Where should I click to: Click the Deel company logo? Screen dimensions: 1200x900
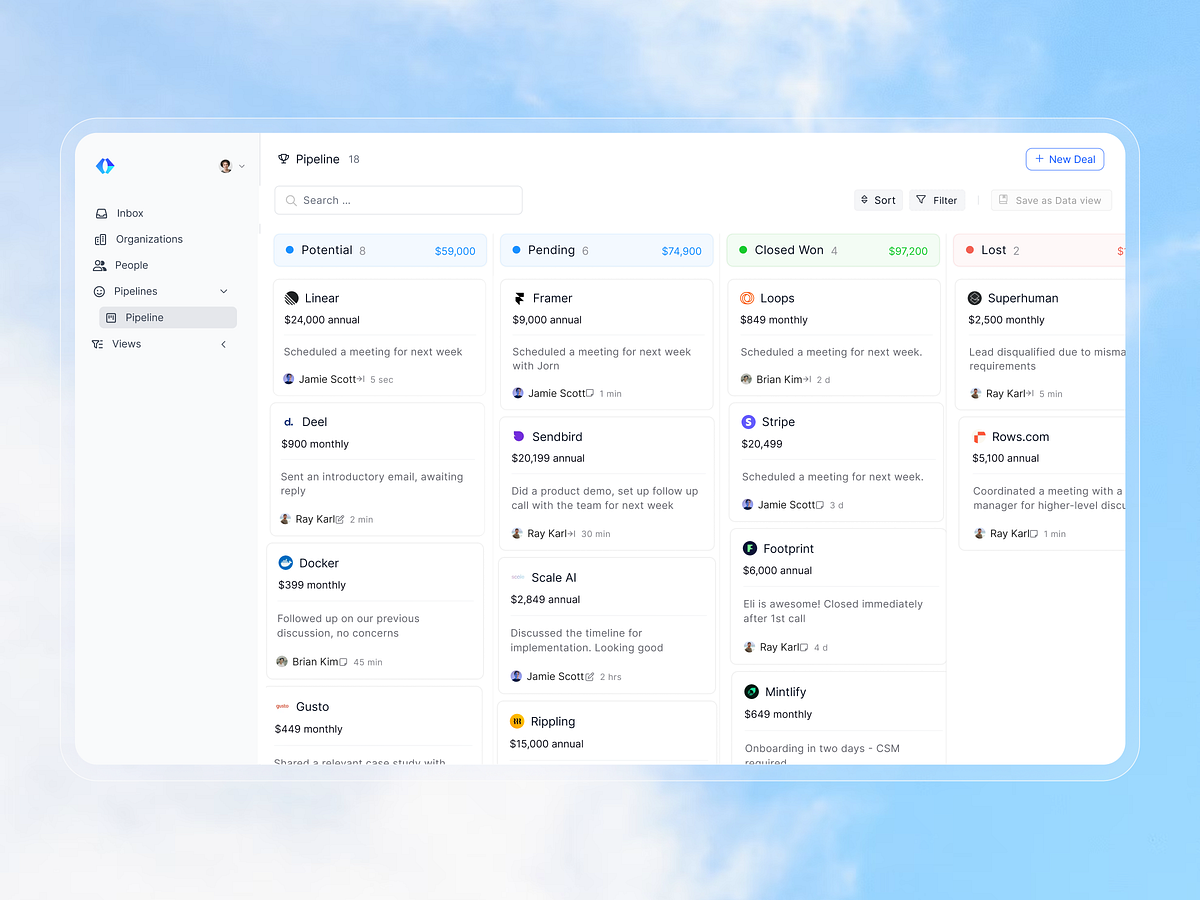[289, 422]
